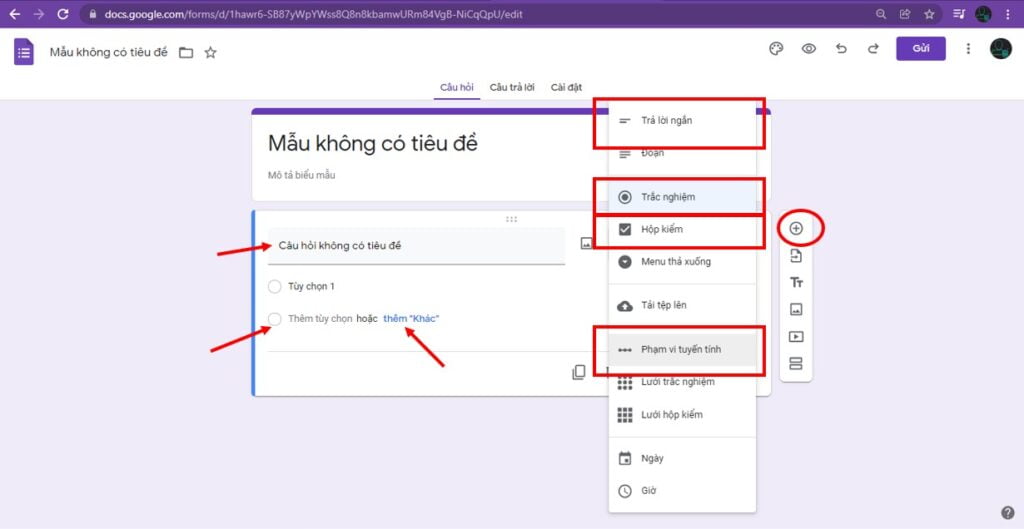Viewport: 1024px width, 529px height.
Task: Switch to the 'Câu trả lời' tab
Action: [x=511, y=88]
